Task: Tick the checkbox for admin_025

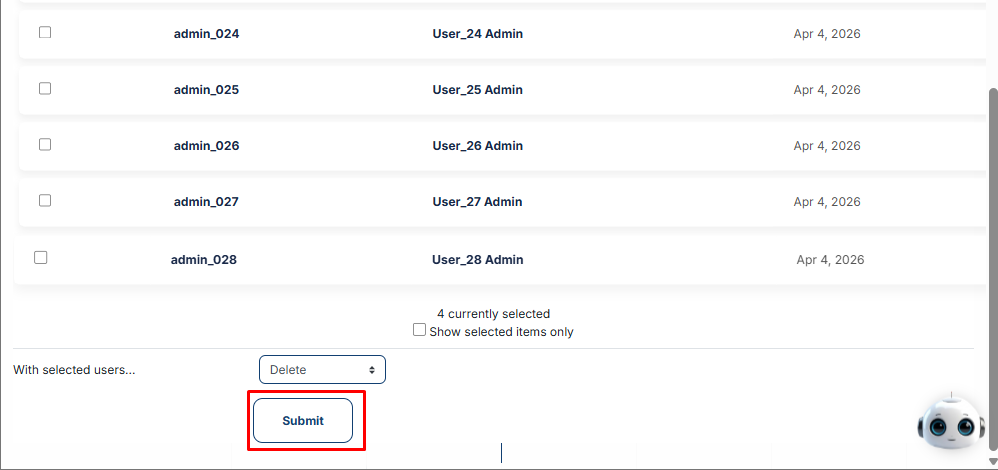Action: (x=45, y=89)
